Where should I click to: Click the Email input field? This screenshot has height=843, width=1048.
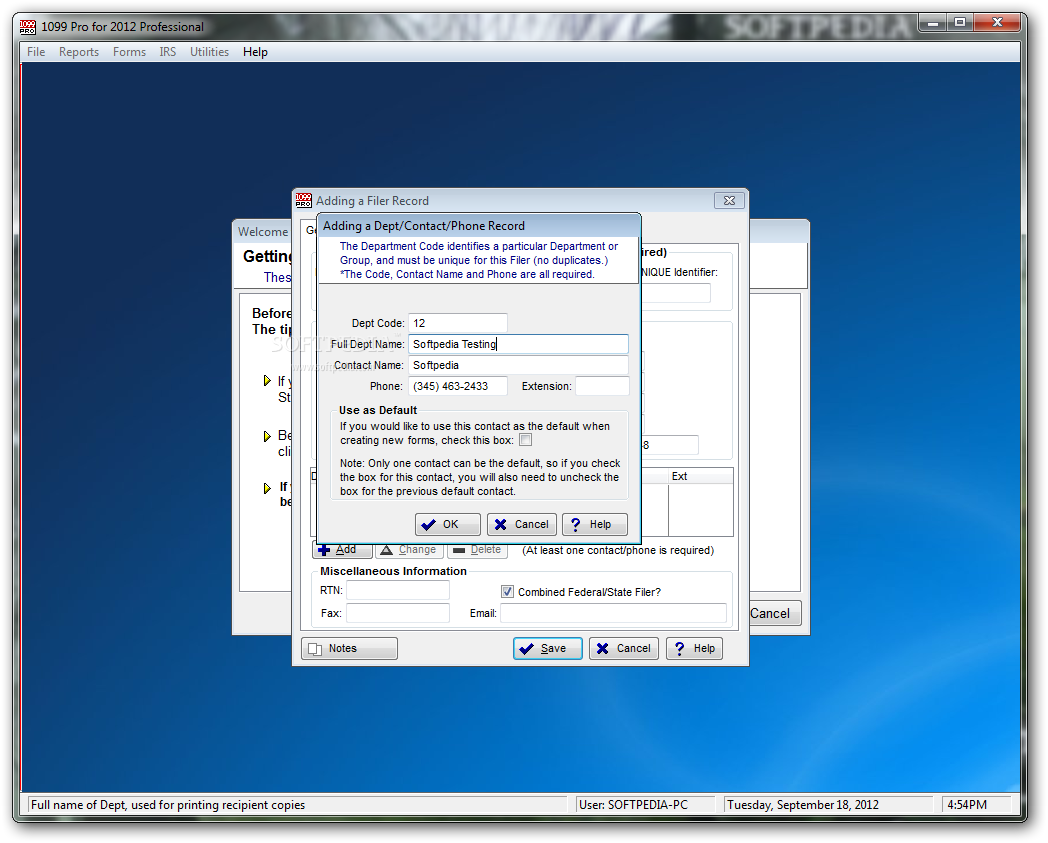pyautogui.click(x=614, y=613)
